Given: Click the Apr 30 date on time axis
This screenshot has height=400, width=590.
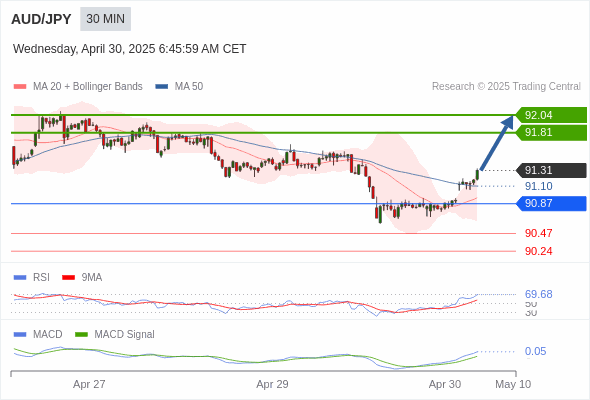Looking at the screenshot, I should coord(445,384).
